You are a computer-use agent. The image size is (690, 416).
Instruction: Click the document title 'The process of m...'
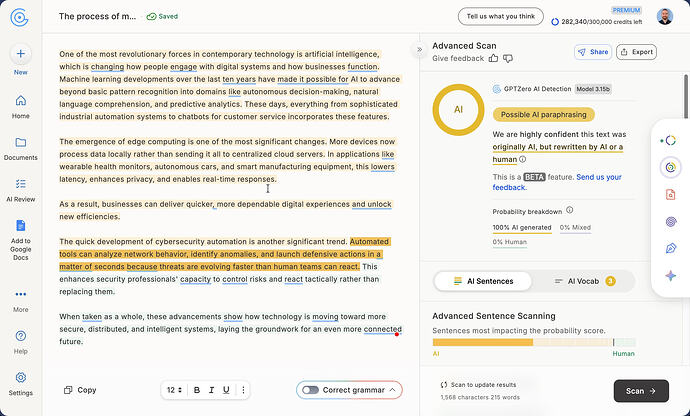pos(98,17)
